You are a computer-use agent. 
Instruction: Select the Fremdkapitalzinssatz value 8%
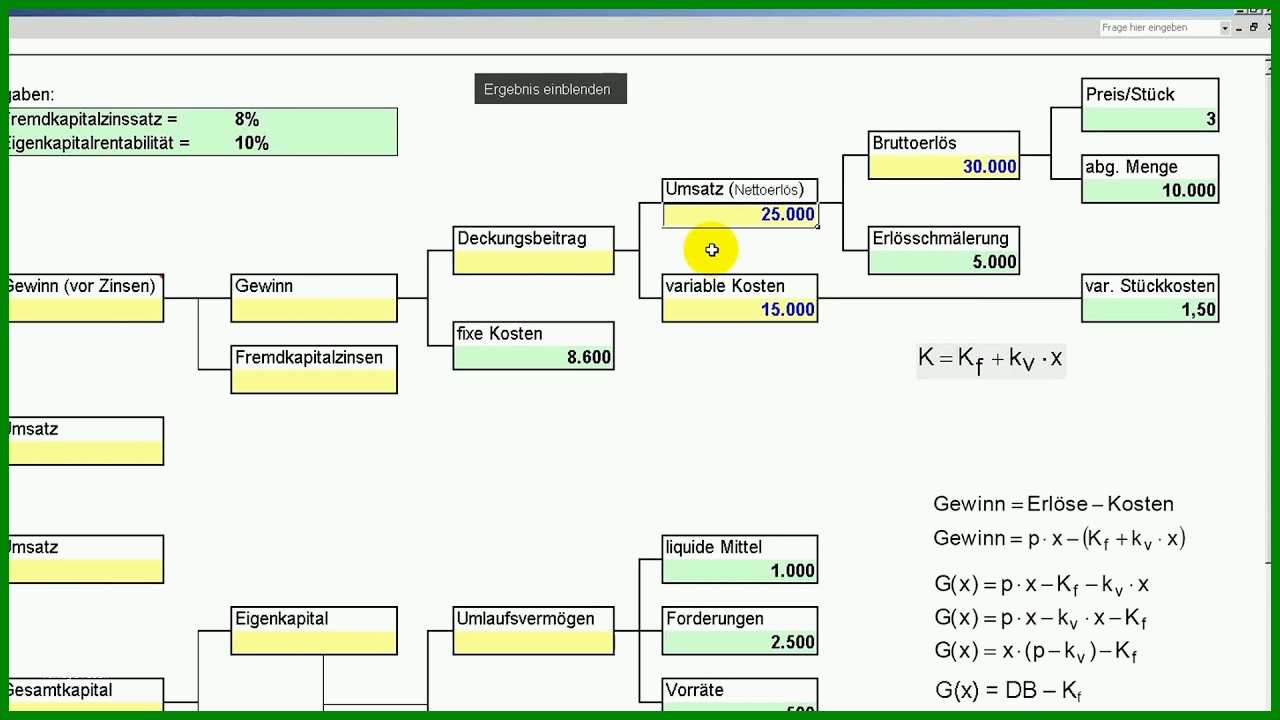pos(246,119)
